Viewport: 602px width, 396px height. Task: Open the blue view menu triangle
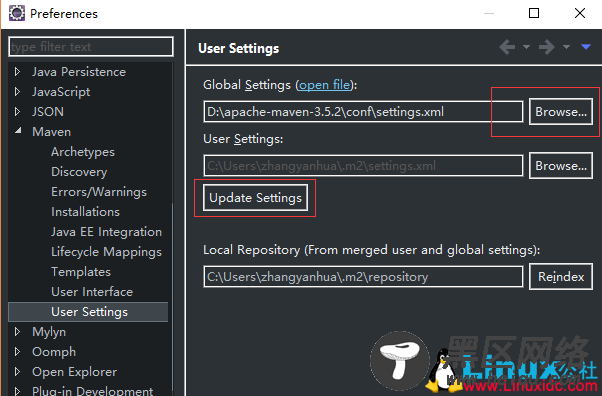click(x=586, y=47)
